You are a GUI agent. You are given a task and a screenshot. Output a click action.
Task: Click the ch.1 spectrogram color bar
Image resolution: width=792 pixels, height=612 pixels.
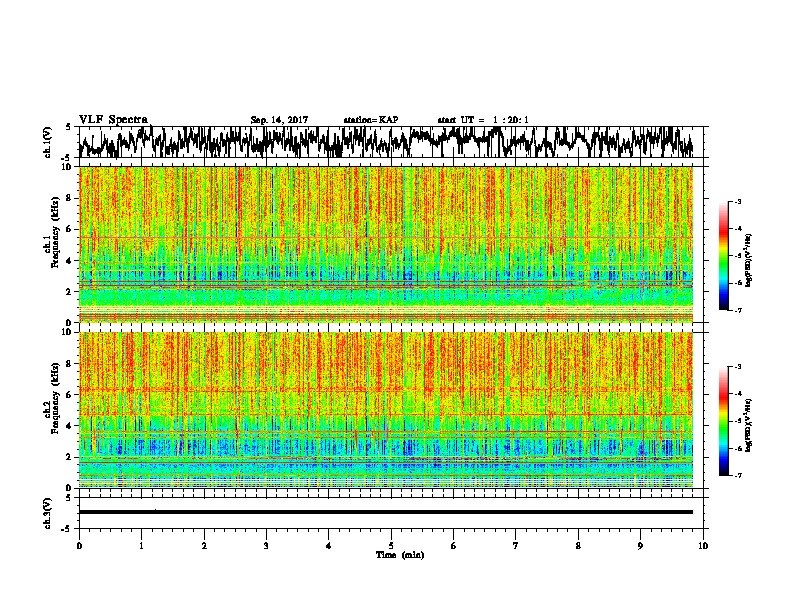click(x=724, y=256)
